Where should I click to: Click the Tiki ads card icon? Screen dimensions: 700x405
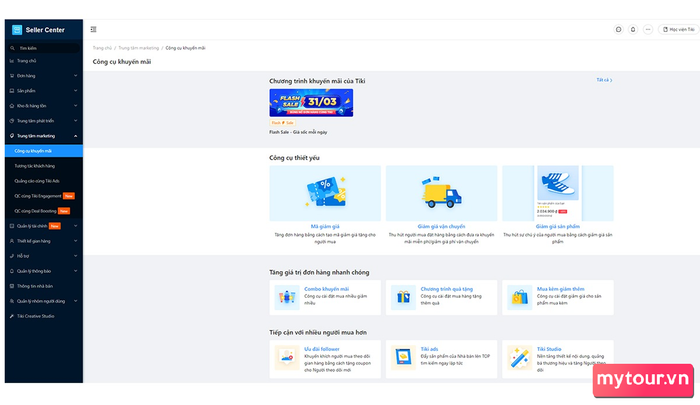[x=403, y=357]
